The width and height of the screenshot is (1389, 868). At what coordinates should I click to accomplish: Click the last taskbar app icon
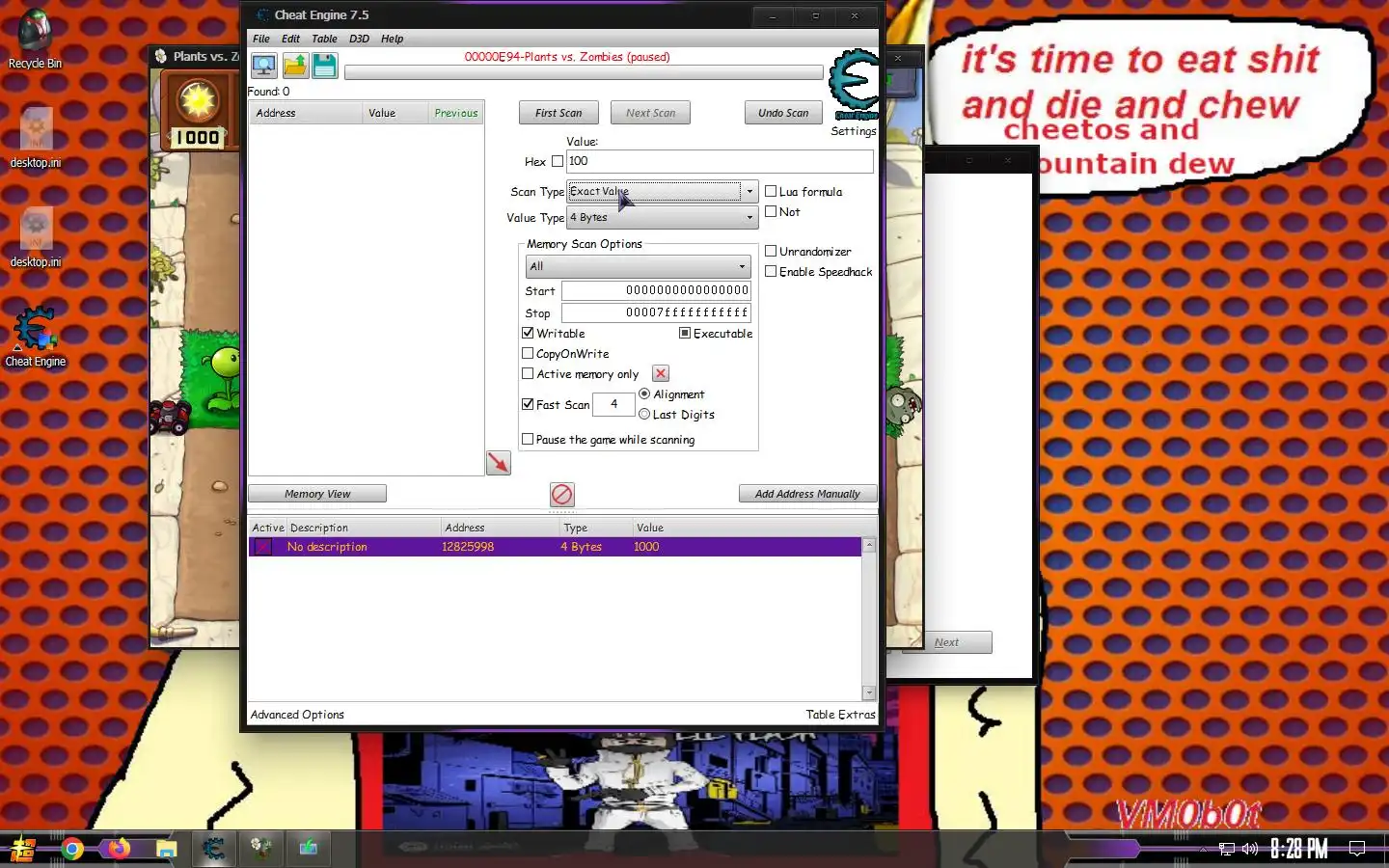point(308,849)
